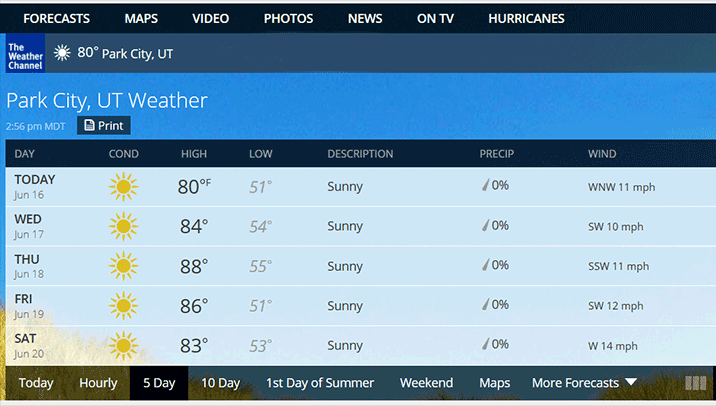The image size is (716, 406).
Task: Open the MAPS menu in top navigation
Action: pyautogui.click(x=141, y=18)
